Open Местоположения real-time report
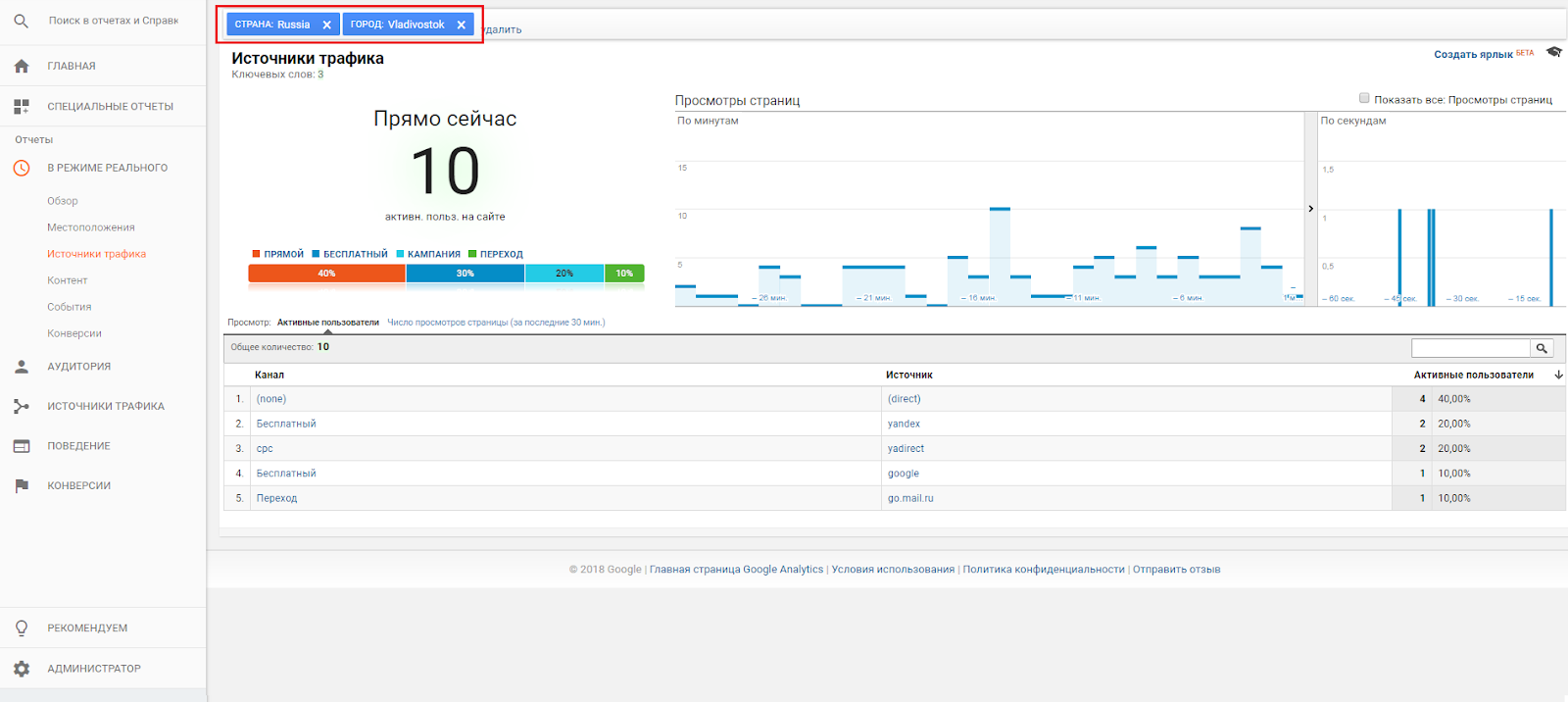 tap(91, 227)
